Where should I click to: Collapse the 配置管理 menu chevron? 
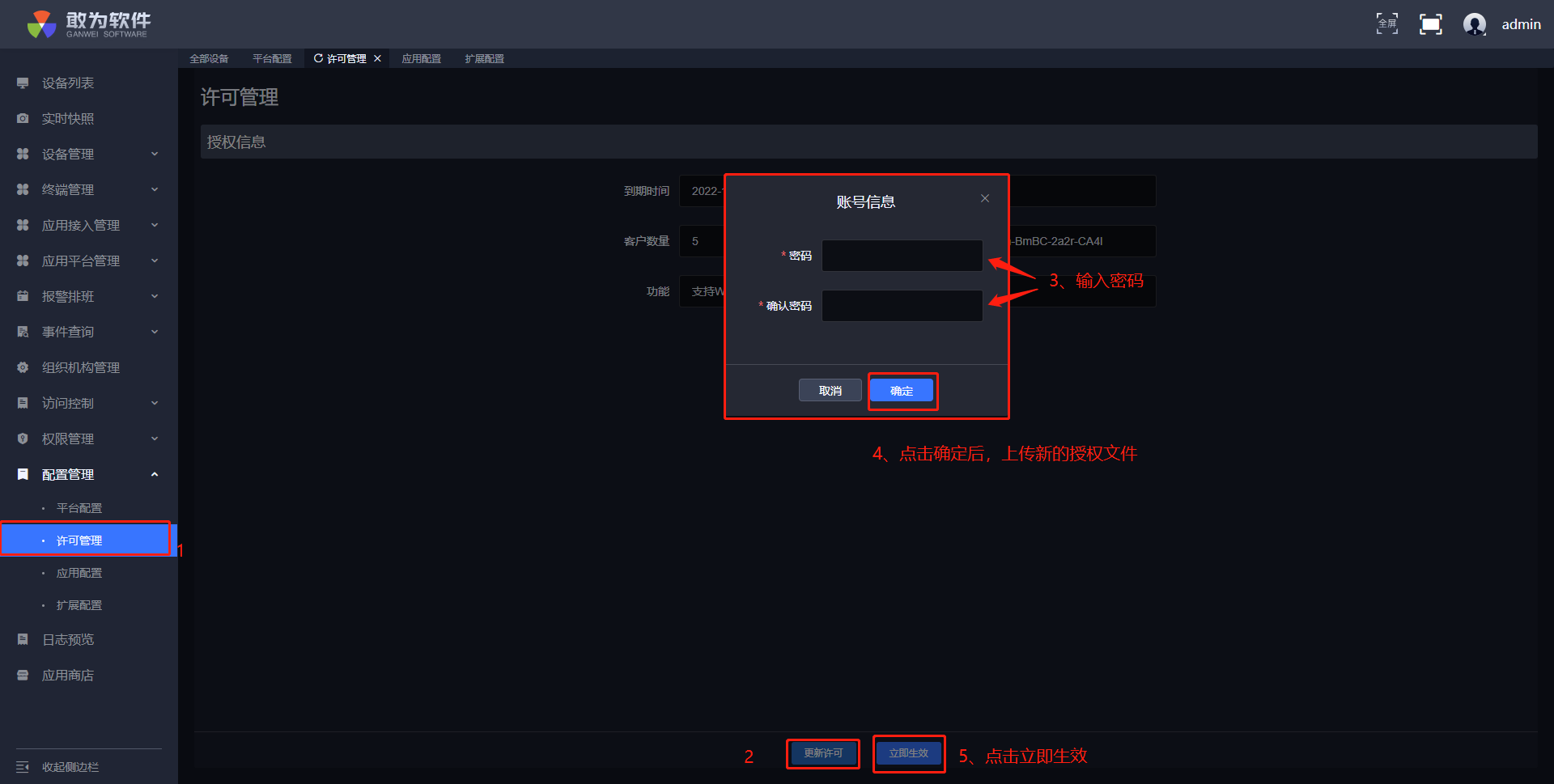(155, 475)
